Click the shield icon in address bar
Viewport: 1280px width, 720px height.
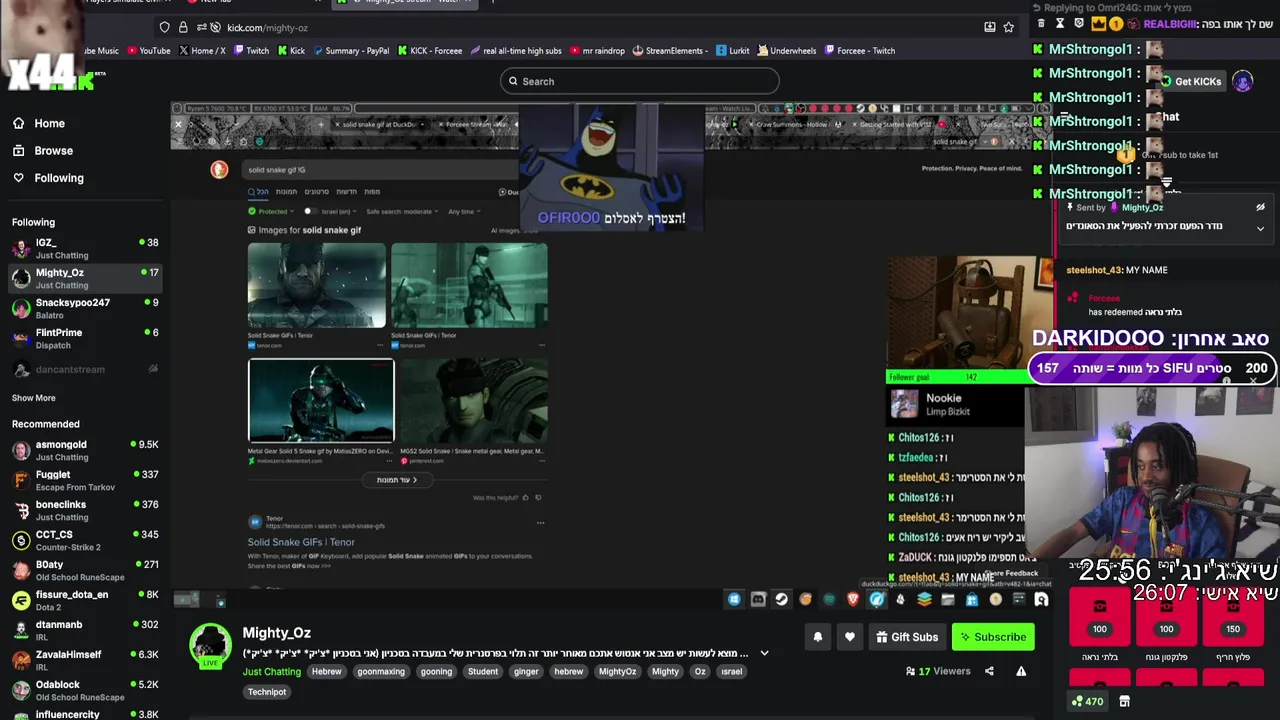click(x=164, y=27)
